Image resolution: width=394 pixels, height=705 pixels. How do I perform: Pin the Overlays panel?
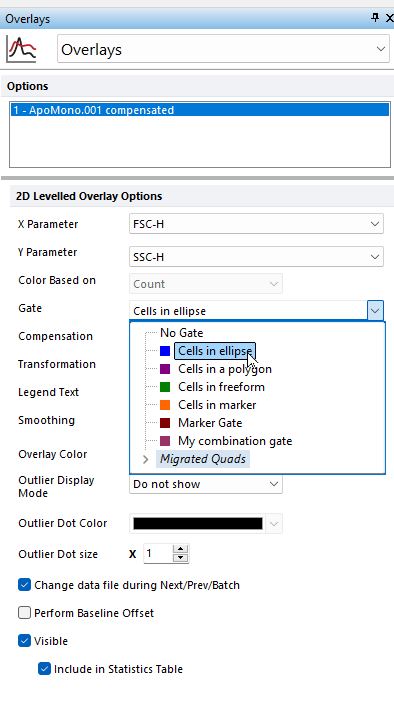pyautogui.click(x=375, y=18)
